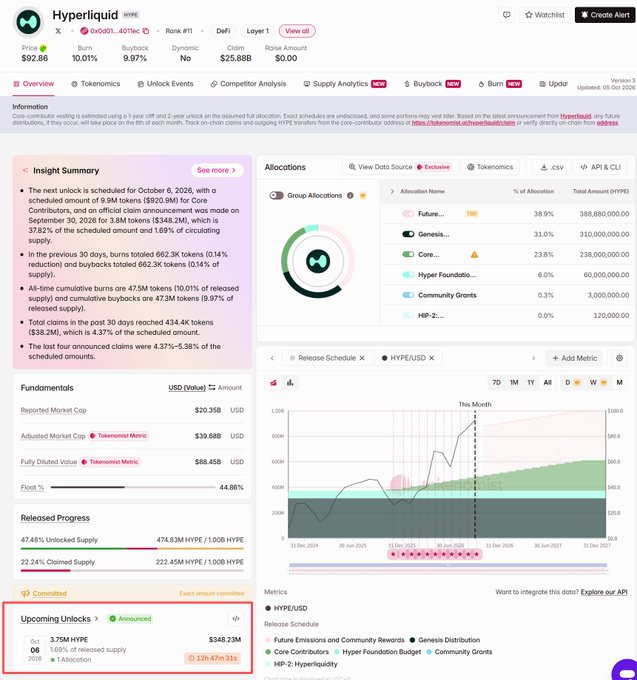Toggle Community Grants allocation switch
Viewport: 637px width, 680px height.
click(x=408, y=295)
